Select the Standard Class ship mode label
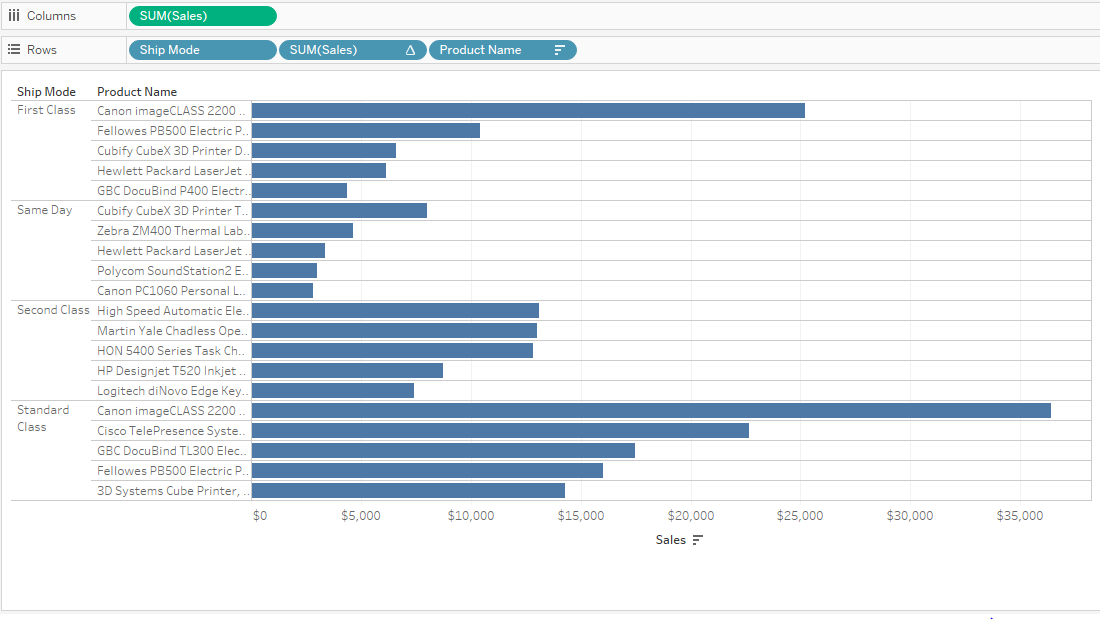1100x619 pixels. (43, 418)
